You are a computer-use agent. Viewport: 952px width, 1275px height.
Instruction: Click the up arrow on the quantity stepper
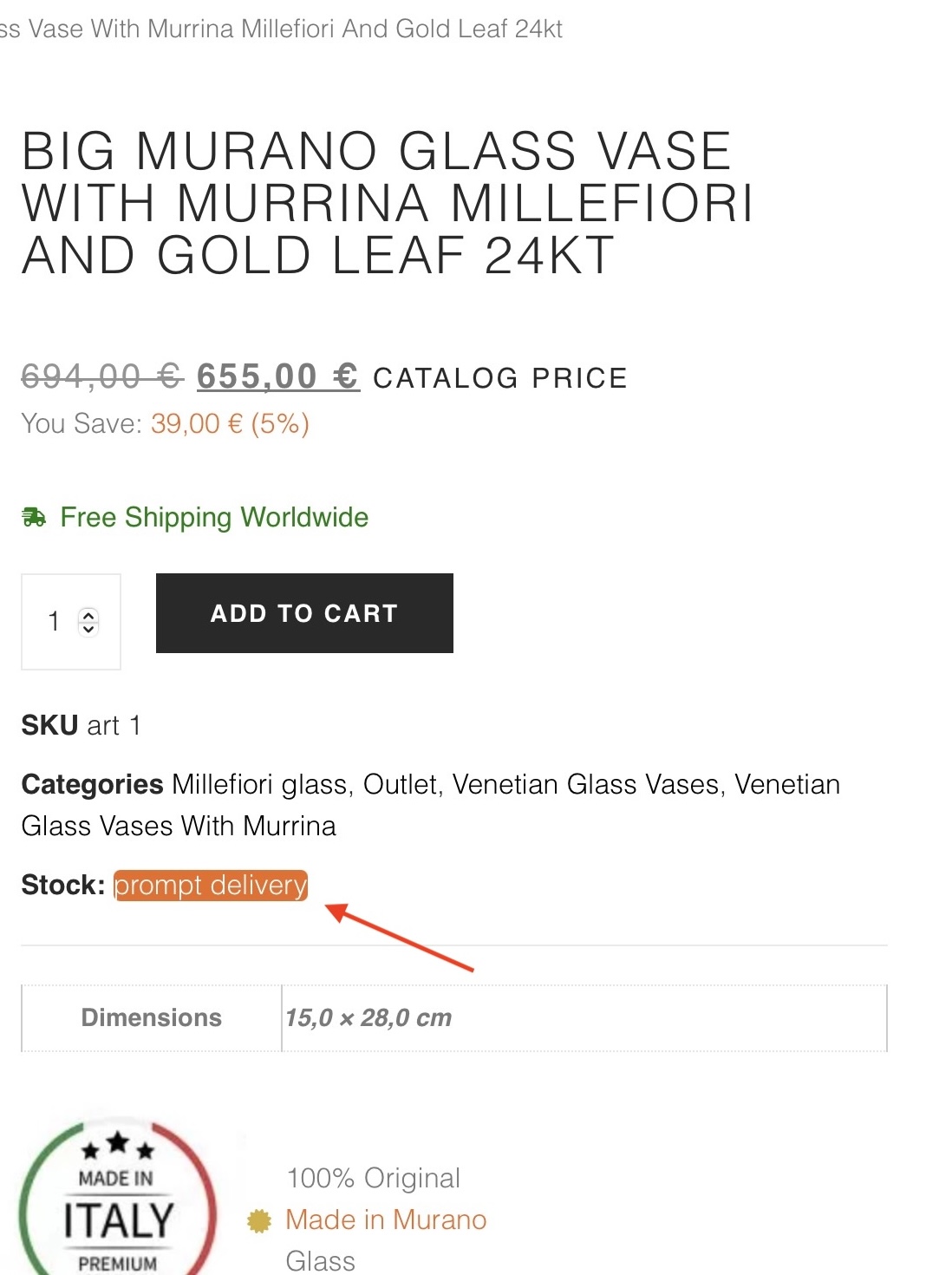(x=88, y=614)
